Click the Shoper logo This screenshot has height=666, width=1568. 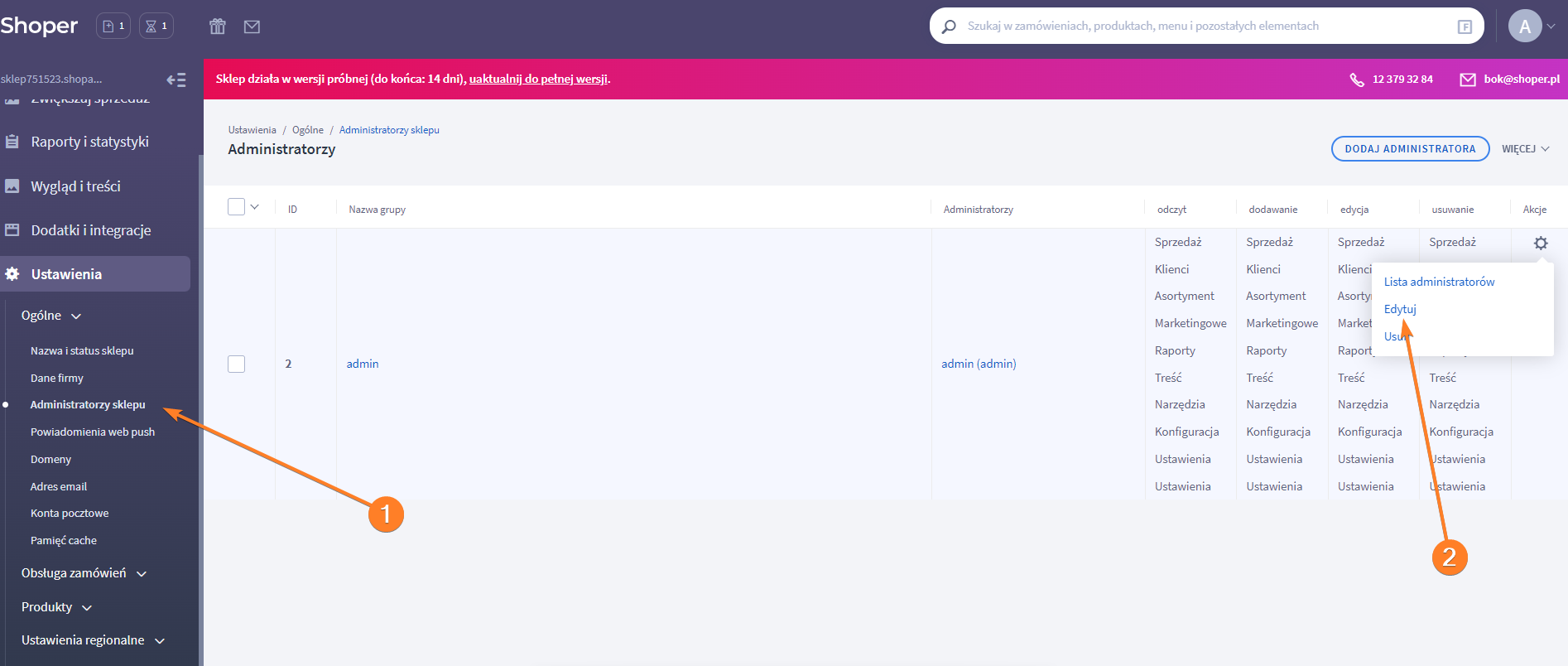(39, 26)
